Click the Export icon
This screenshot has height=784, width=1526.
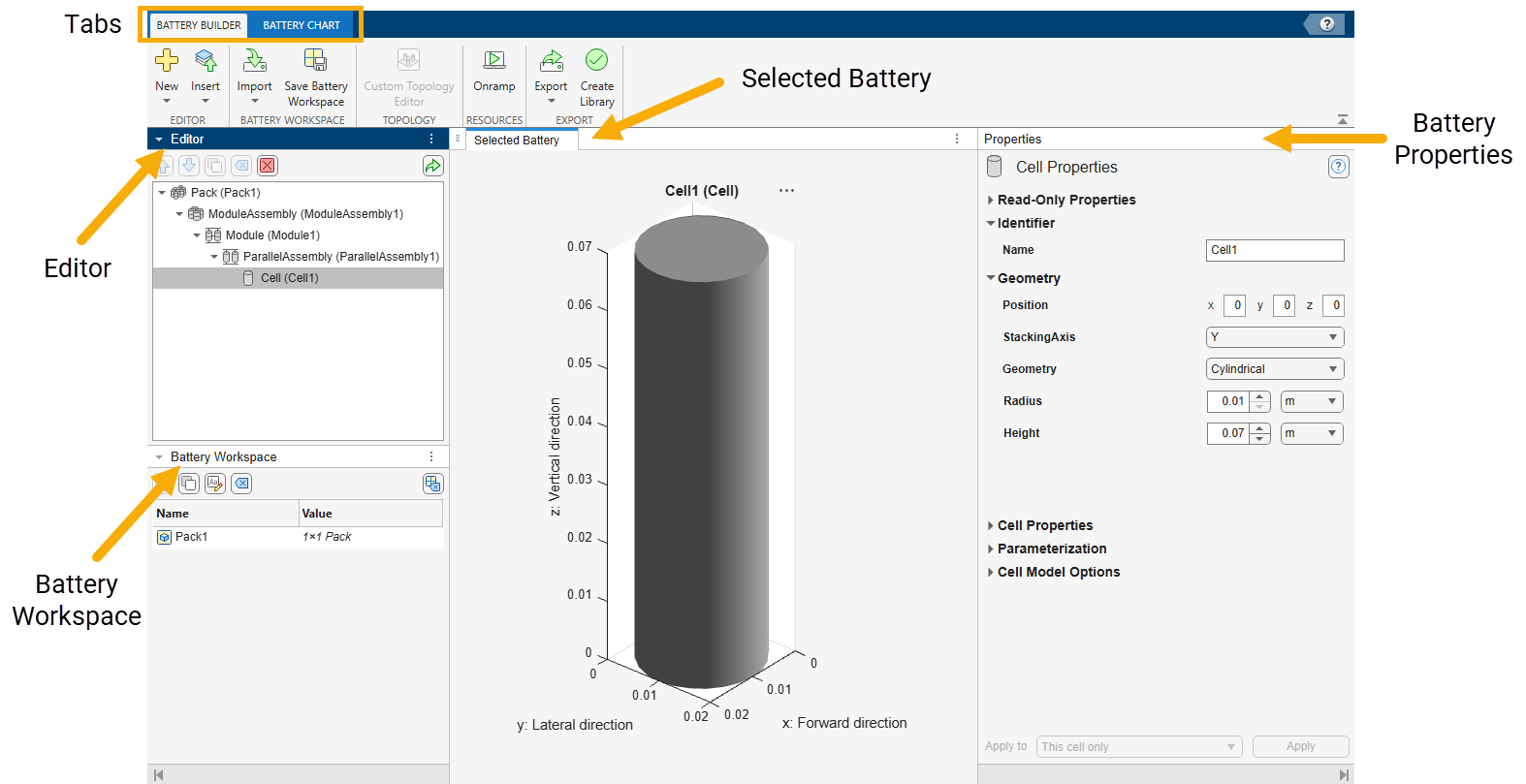click(x=551, y=61)
